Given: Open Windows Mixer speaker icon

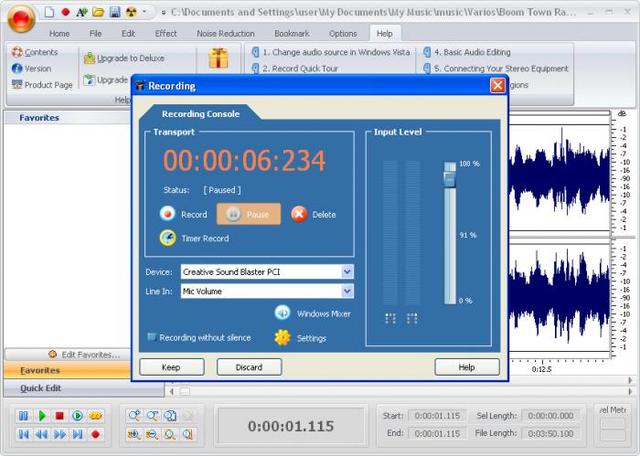Looking at the screenshot, I should coord(282,313).
